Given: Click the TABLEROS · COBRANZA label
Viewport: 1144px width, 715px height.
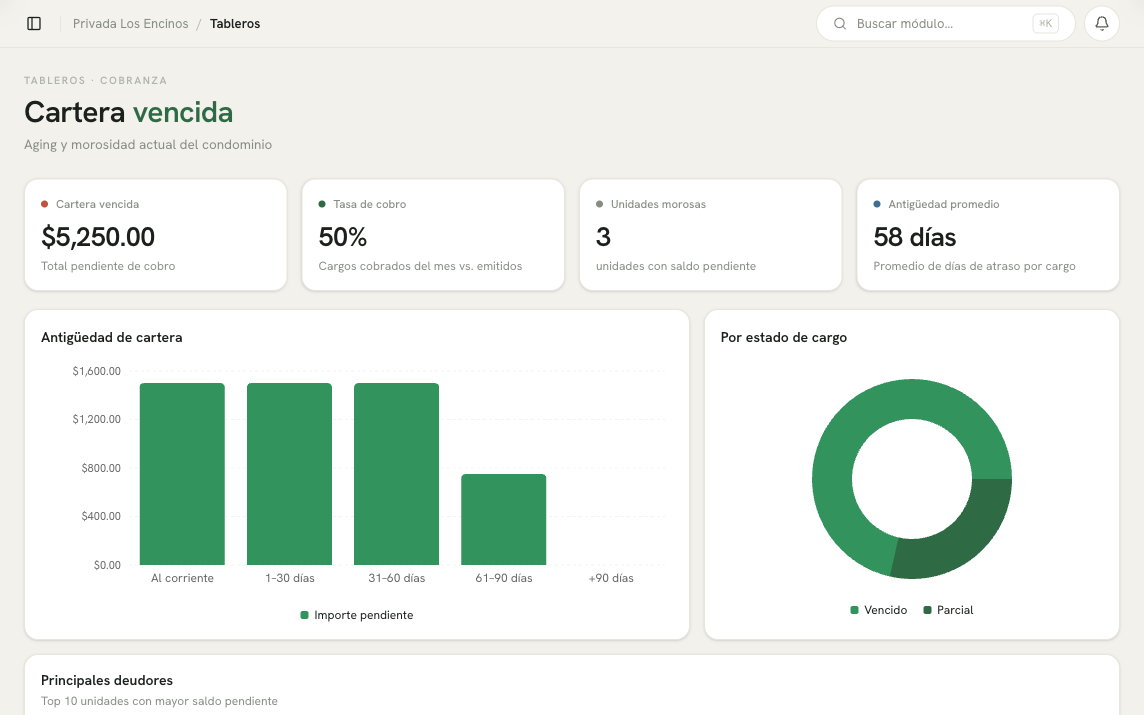Looking at the screenshot, I should (96, 80).
